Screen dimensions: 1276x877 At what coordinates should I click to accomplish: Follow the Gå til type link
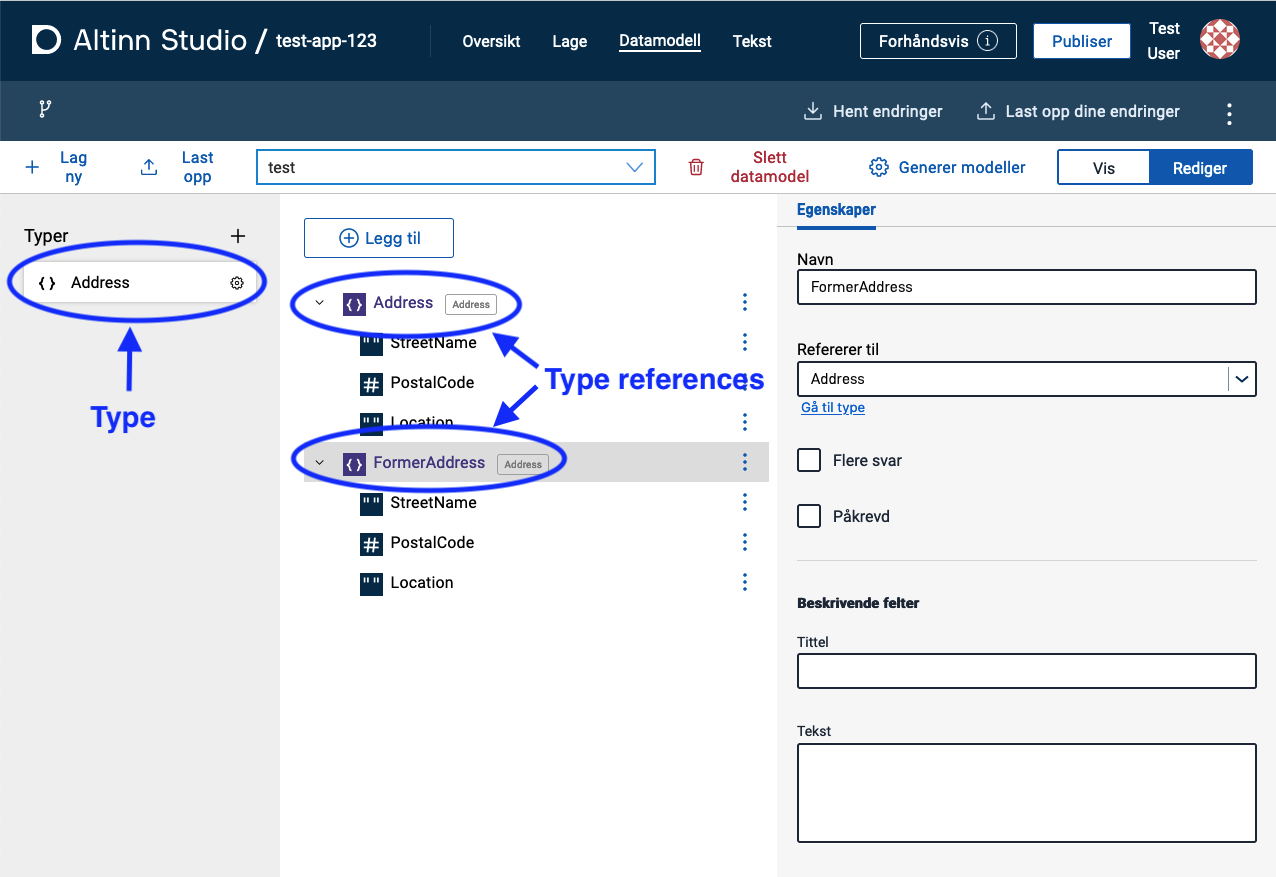tap(833, 408)
